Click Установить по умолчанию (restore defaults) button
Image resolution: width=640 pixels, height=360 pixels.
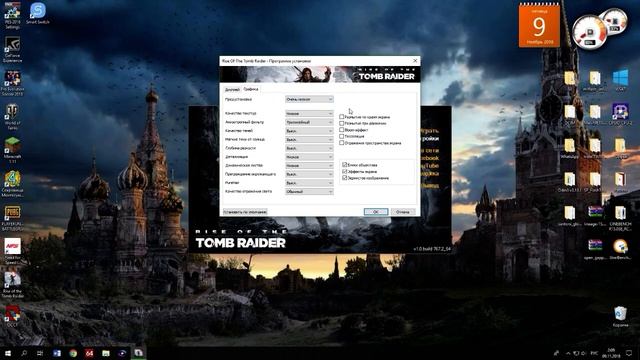(245, 212)
